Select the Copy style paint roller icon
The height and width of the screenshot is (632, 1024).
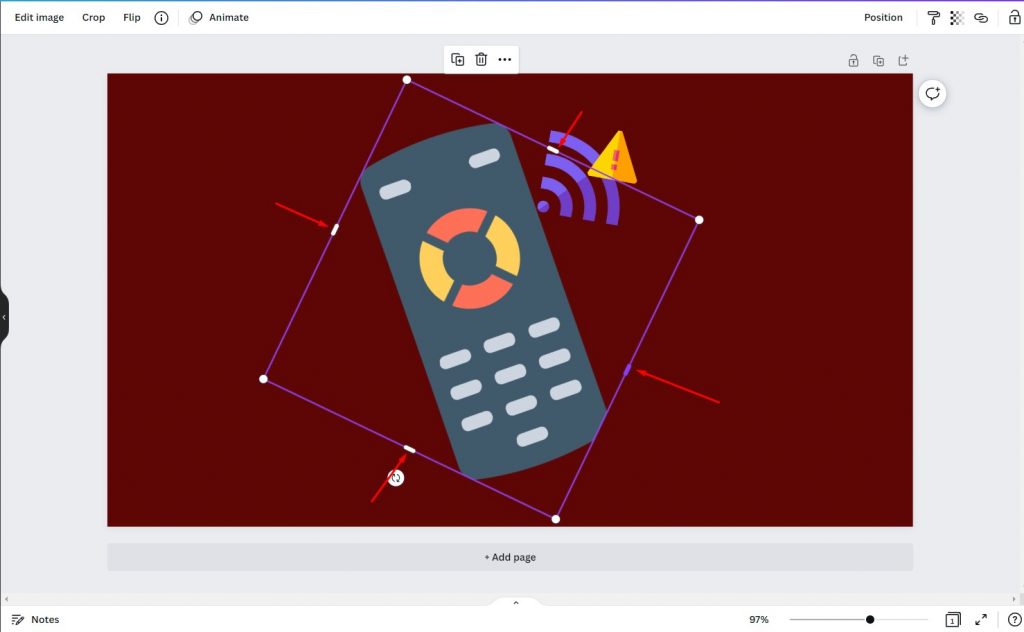click(935, 17)
